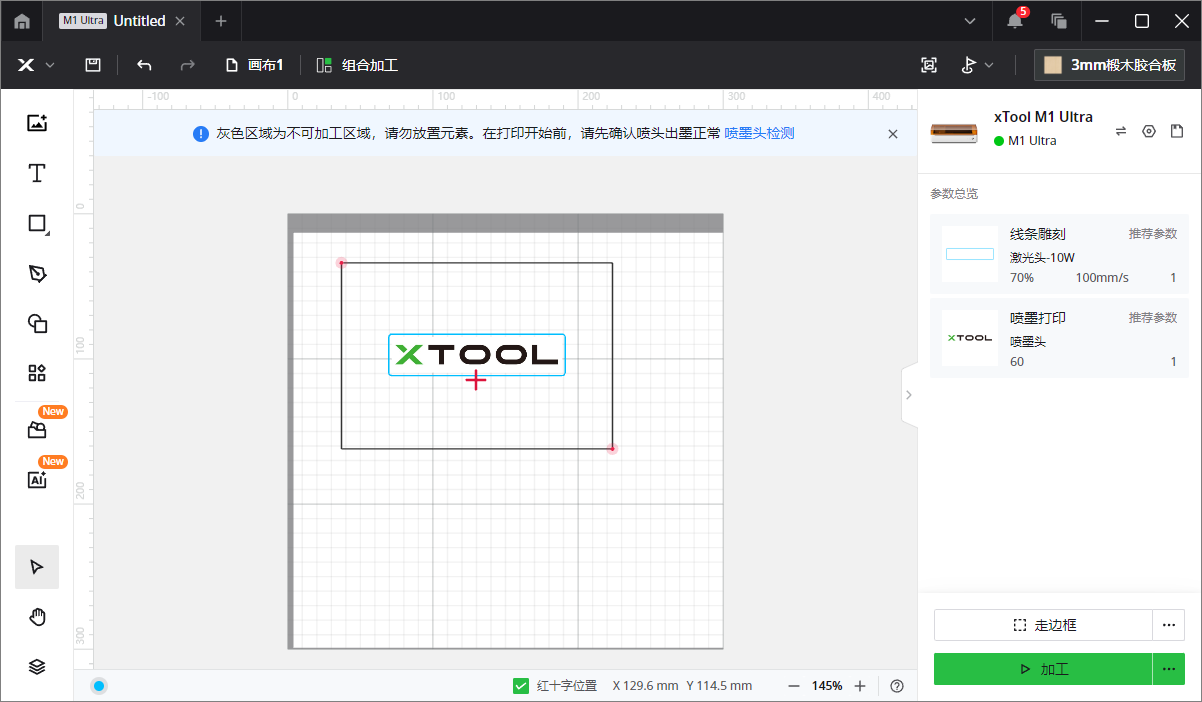Viewport: 1202px width, 702px height.
Task: Click 推荐参数 in the 喷墨打印 card
Action: click(x=1153, y=318)
